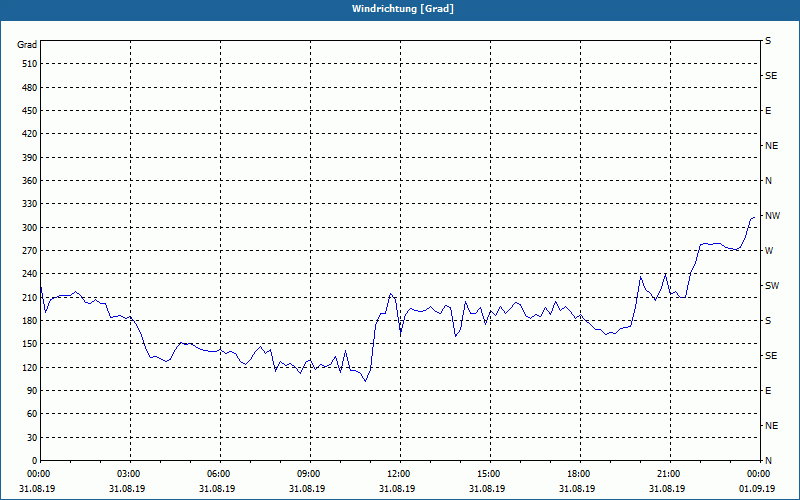Image resolution: width=800 pixels, height=500 pixels.
Task: Click the 31.08.19 date under 12:00
Action: 397,489
